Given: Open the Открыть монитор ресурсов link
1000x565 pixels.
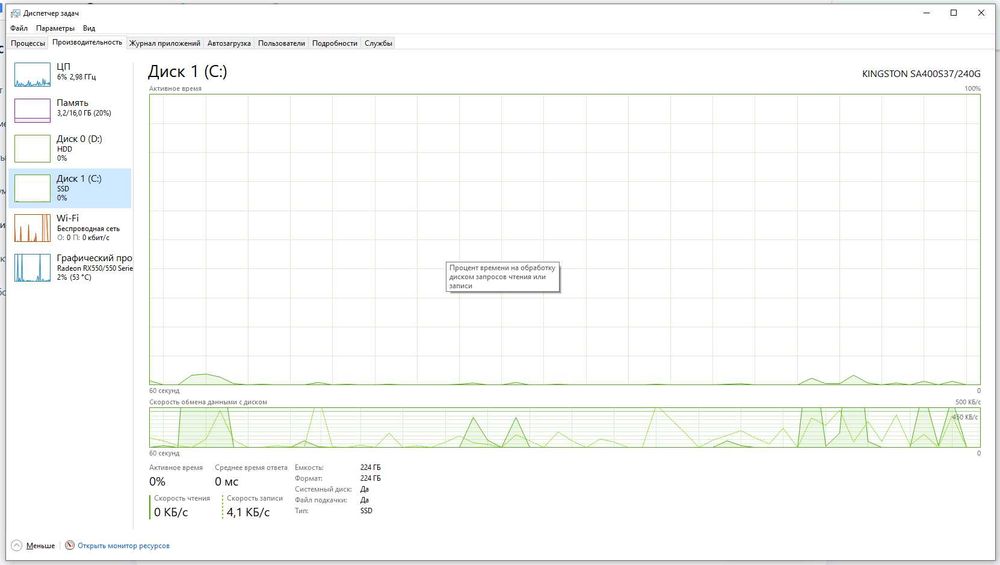Looking at the screenshot, I should [x=124, y=546].
